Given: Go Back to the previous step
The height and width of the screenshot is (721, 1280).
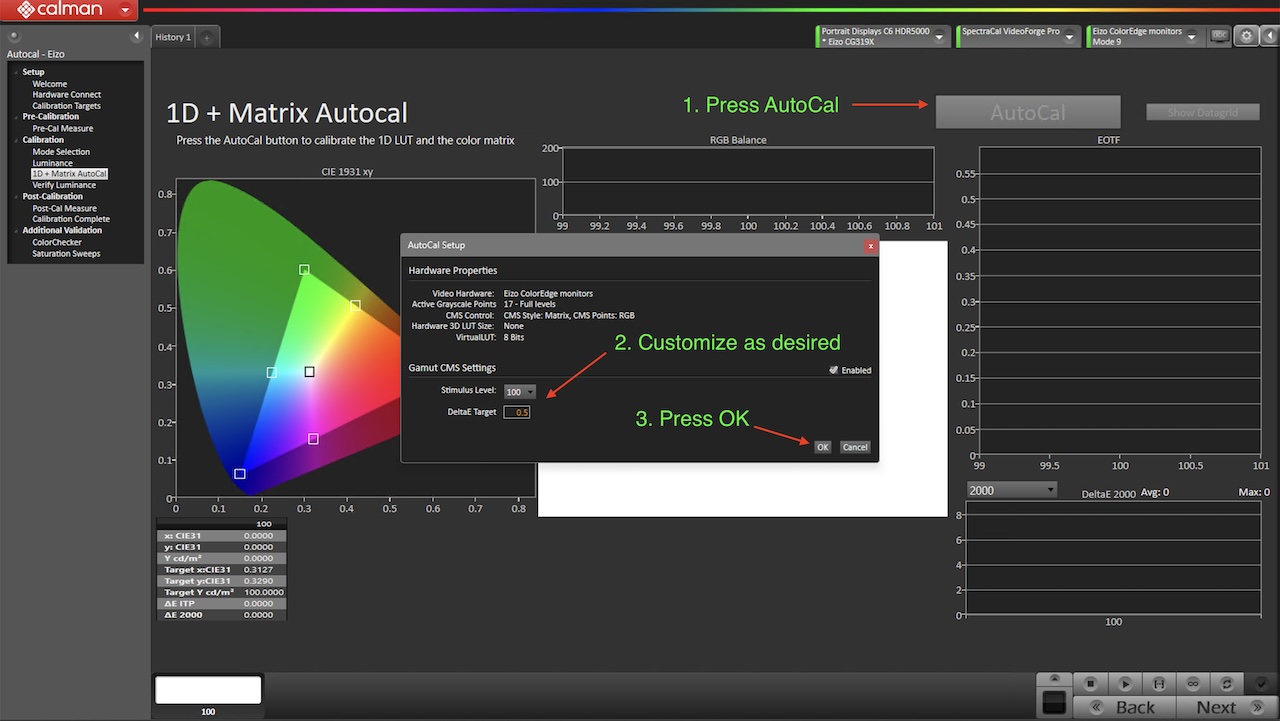Looking at the screenshot, I should click(x=1124, y=707).
